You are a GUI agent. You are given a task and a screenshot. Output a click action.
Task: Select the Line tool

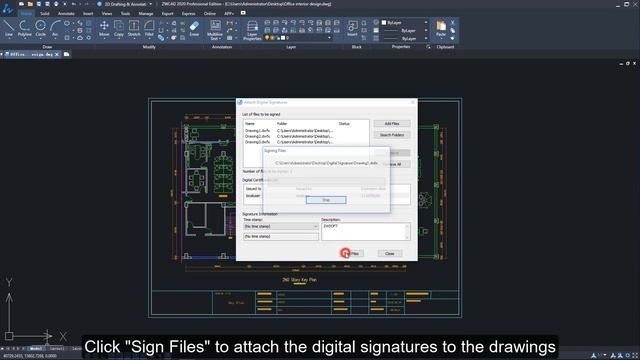[9, 29]
